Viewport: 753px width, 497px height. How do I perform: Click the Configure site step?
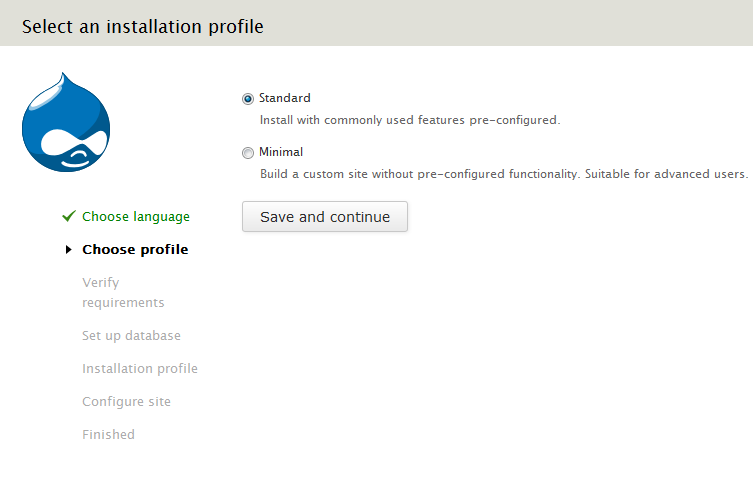tap(126, 401)
